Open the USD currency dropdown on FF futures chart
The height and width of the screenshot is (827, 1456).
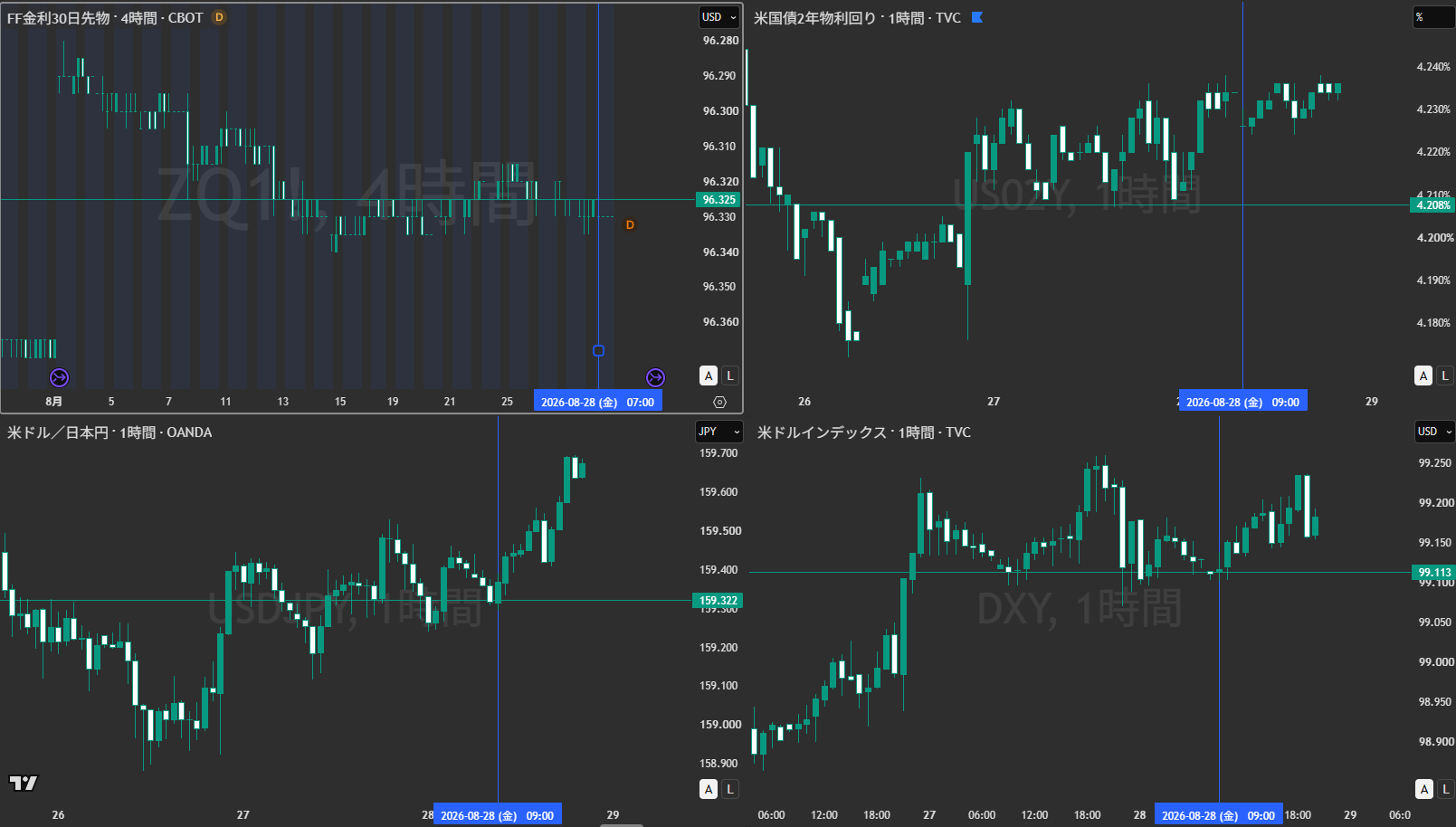click(719, 17)
